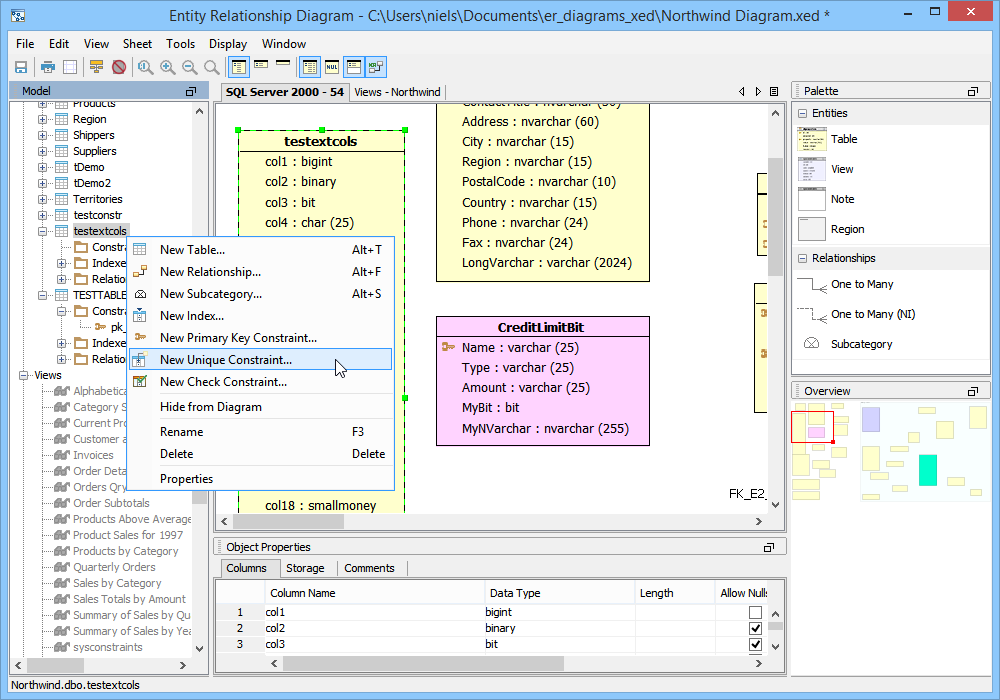Screen dimensions: 1000x700
Task: Collapse the testextcols tree node
Action: pyautogui.click(x=43, y=231)
